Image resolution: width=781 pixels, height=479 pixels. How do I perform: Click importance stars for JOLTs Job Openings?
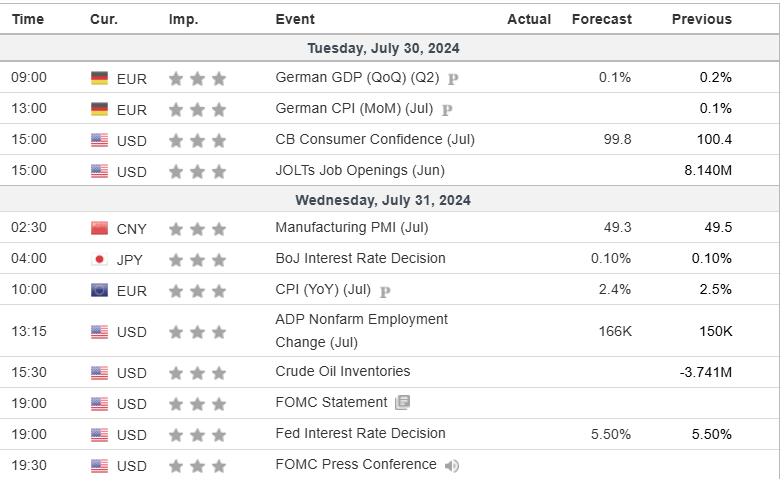pos(197,172)
